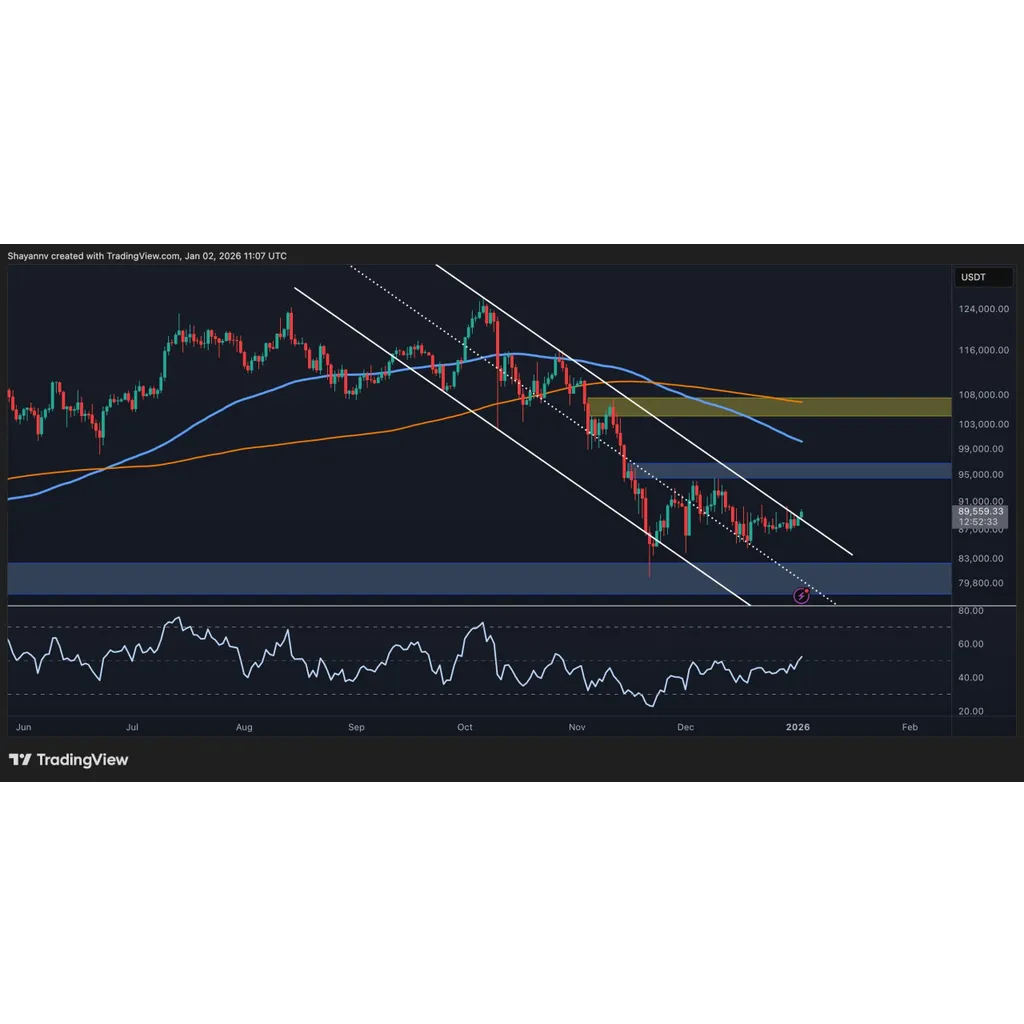Click the TradingView logo
The height and width of the screenshot is (1024, 1024).
(x=68, y=760)
